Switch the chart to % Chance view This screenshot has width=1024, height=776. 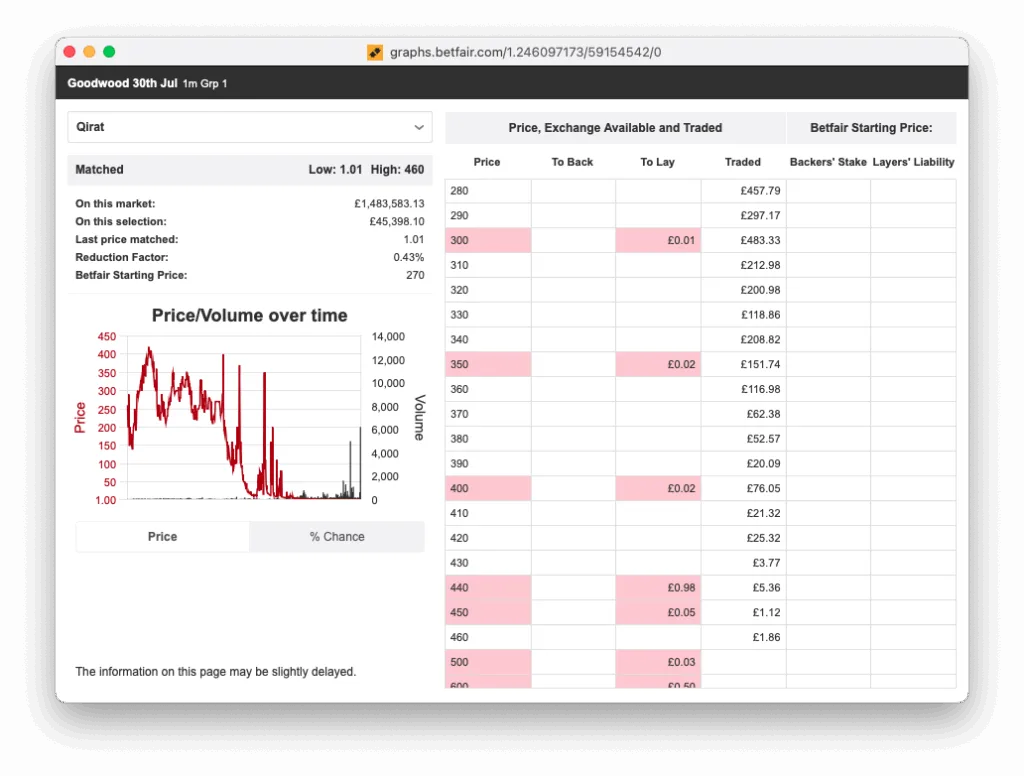point(337,536)
